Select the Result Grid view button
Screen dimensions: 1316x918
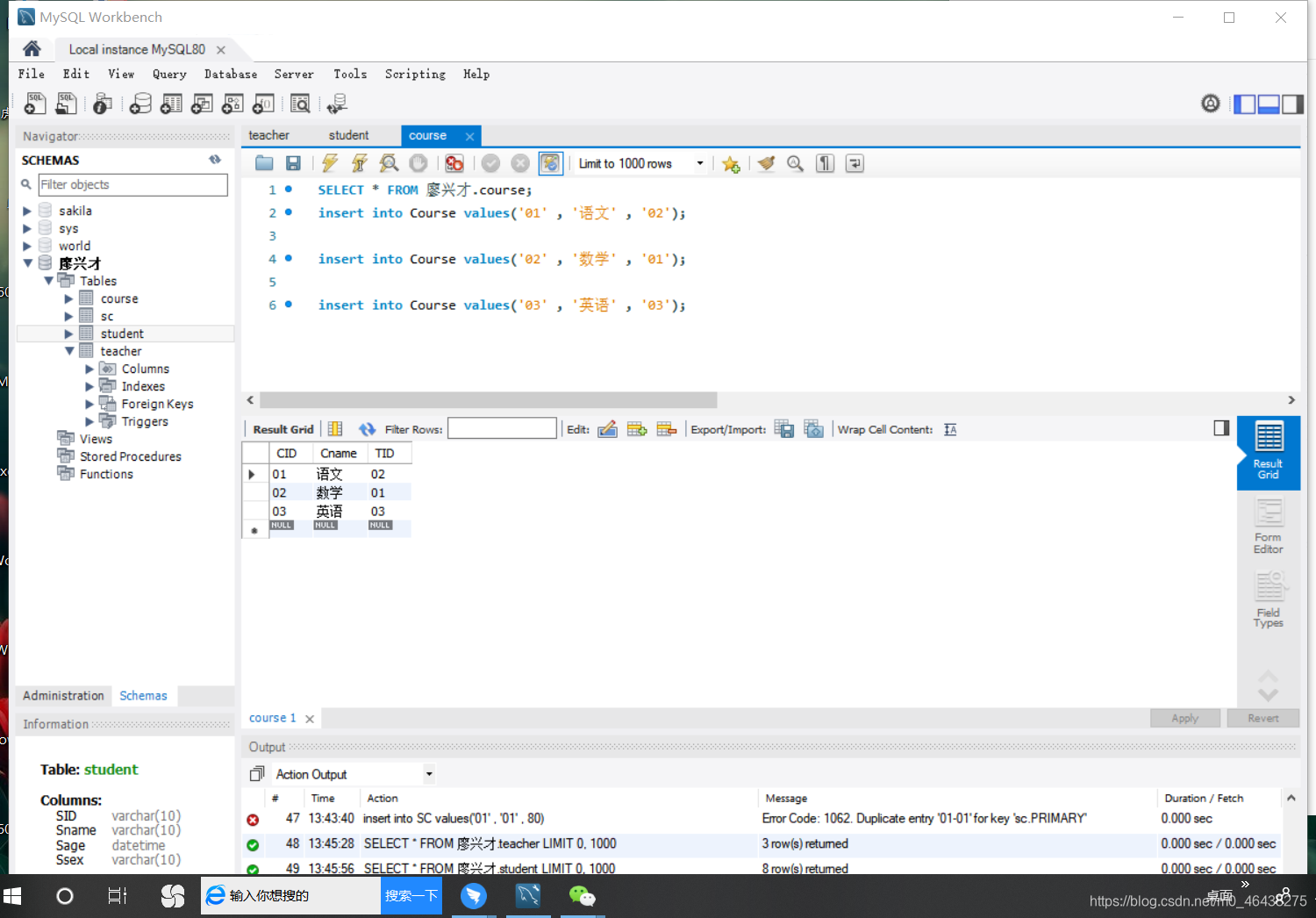(1269, 451)
